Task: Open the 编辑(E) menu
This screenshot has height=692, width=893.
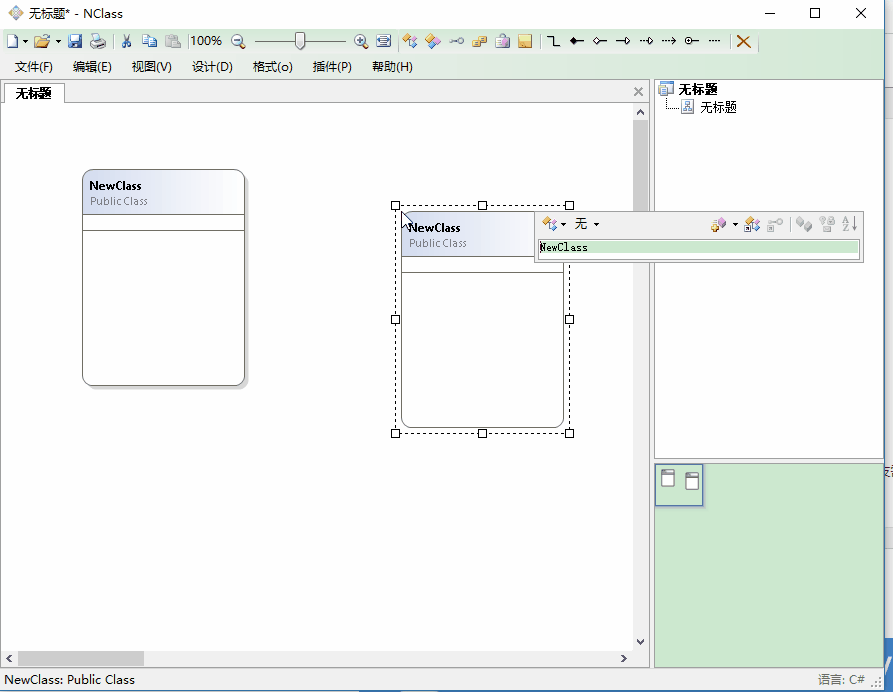Action: tap(92, 67)
